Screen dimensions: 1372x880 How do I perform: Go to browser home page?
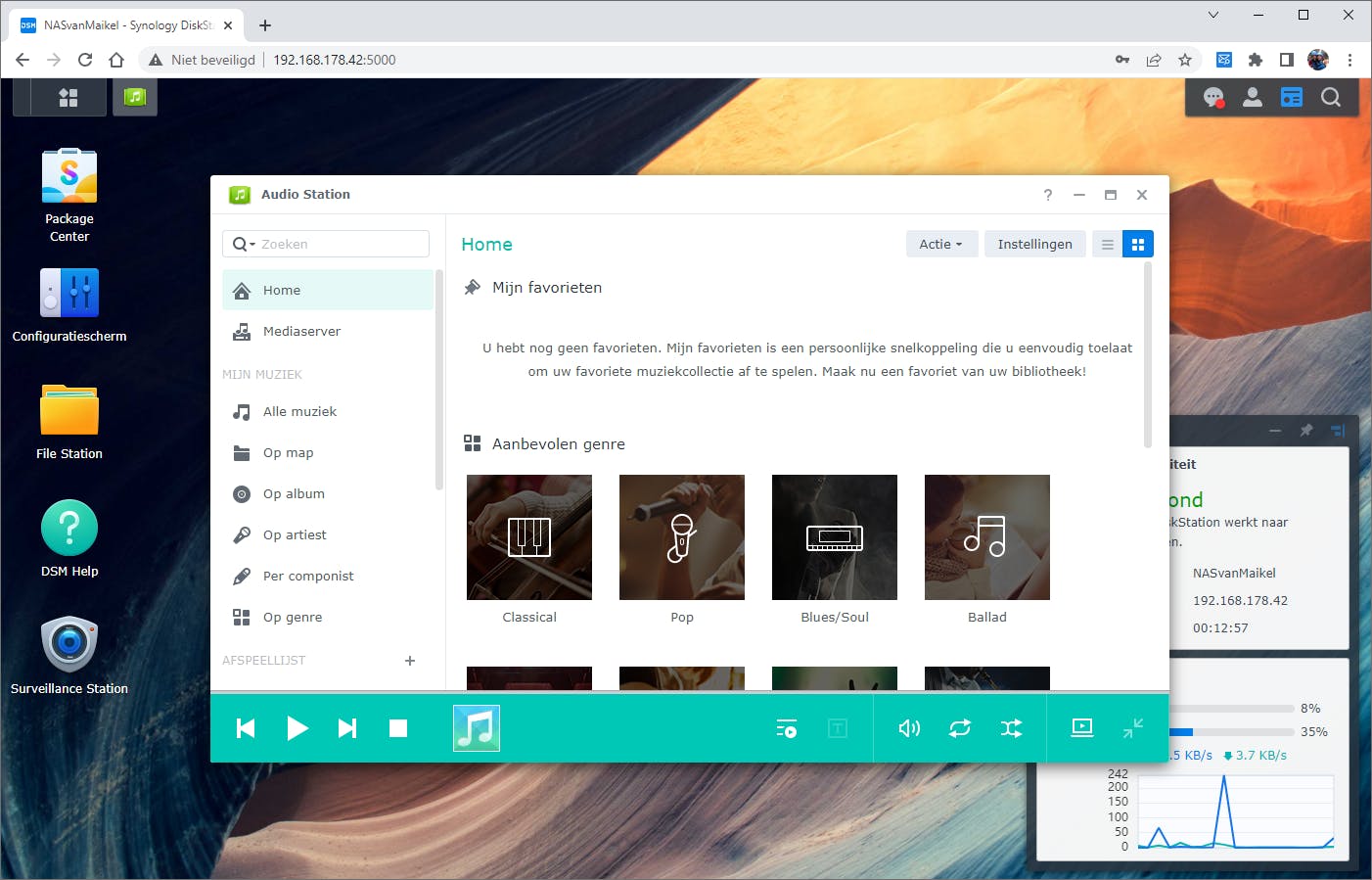[116, 60]
